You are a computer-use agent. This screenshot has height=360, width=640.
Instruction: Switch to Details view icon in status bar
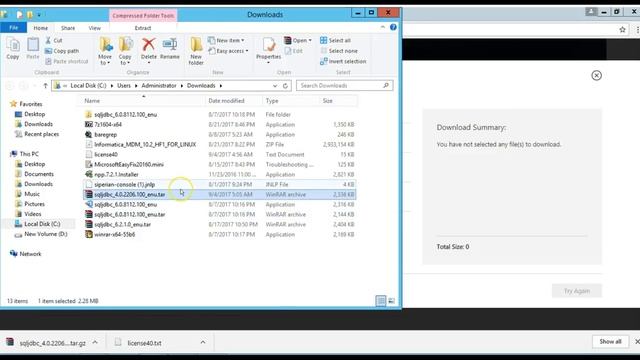pyautogui.click(x=380, y=301)
